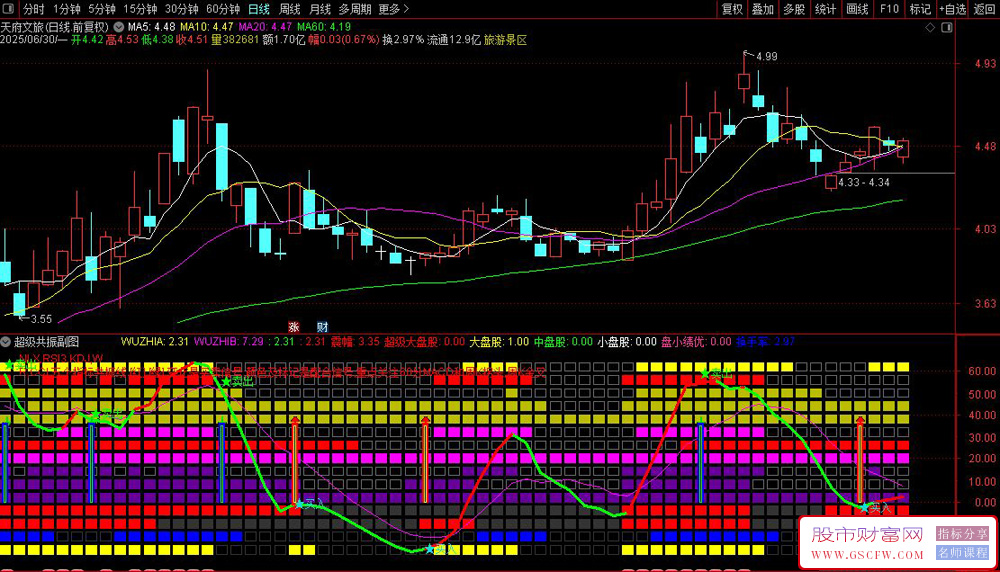This screenshot has width=1000, height=572.
Task: Add stock with +自选 button
Action: [x=953, y=9]
